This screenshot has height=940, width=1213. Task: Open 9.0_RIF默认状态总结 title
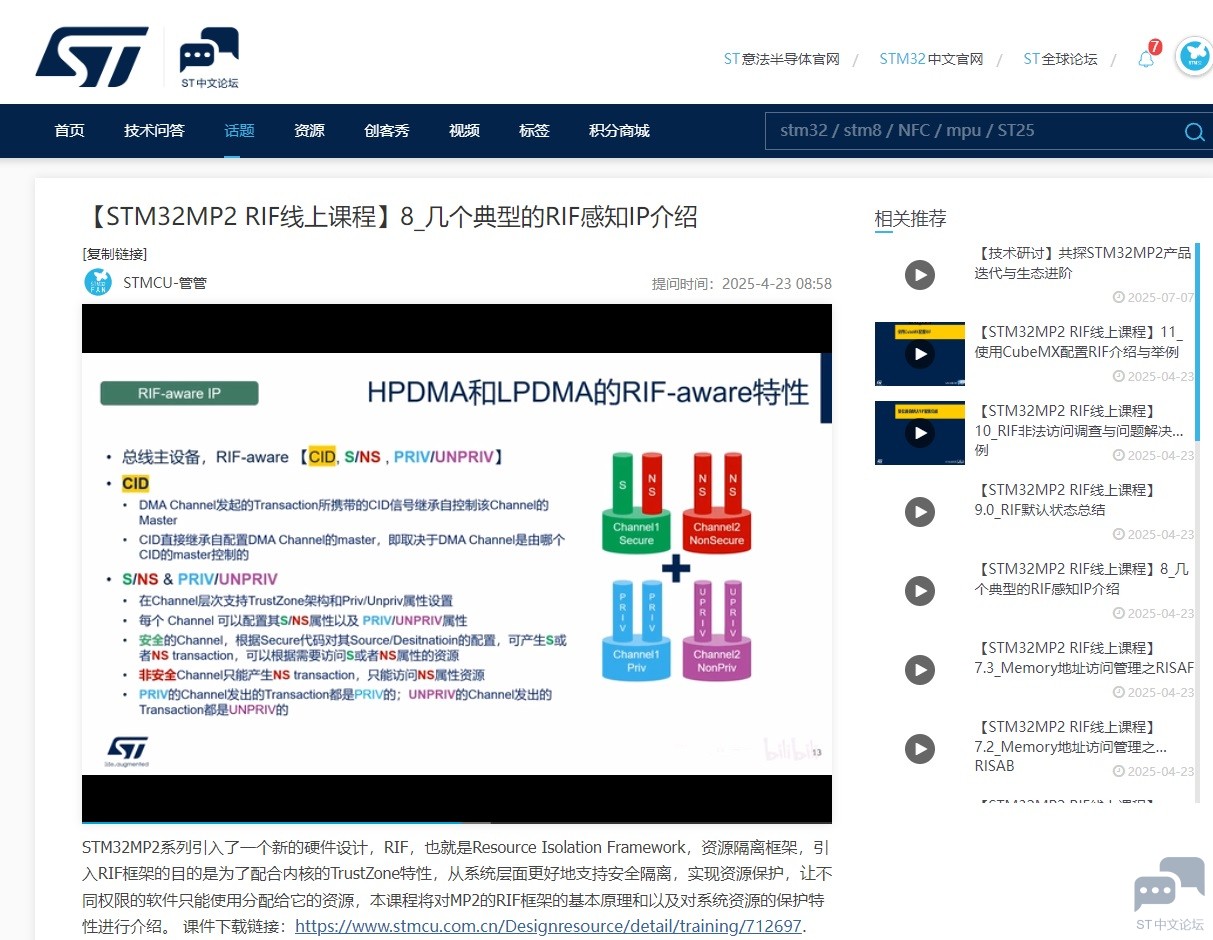click(1065, 500)
